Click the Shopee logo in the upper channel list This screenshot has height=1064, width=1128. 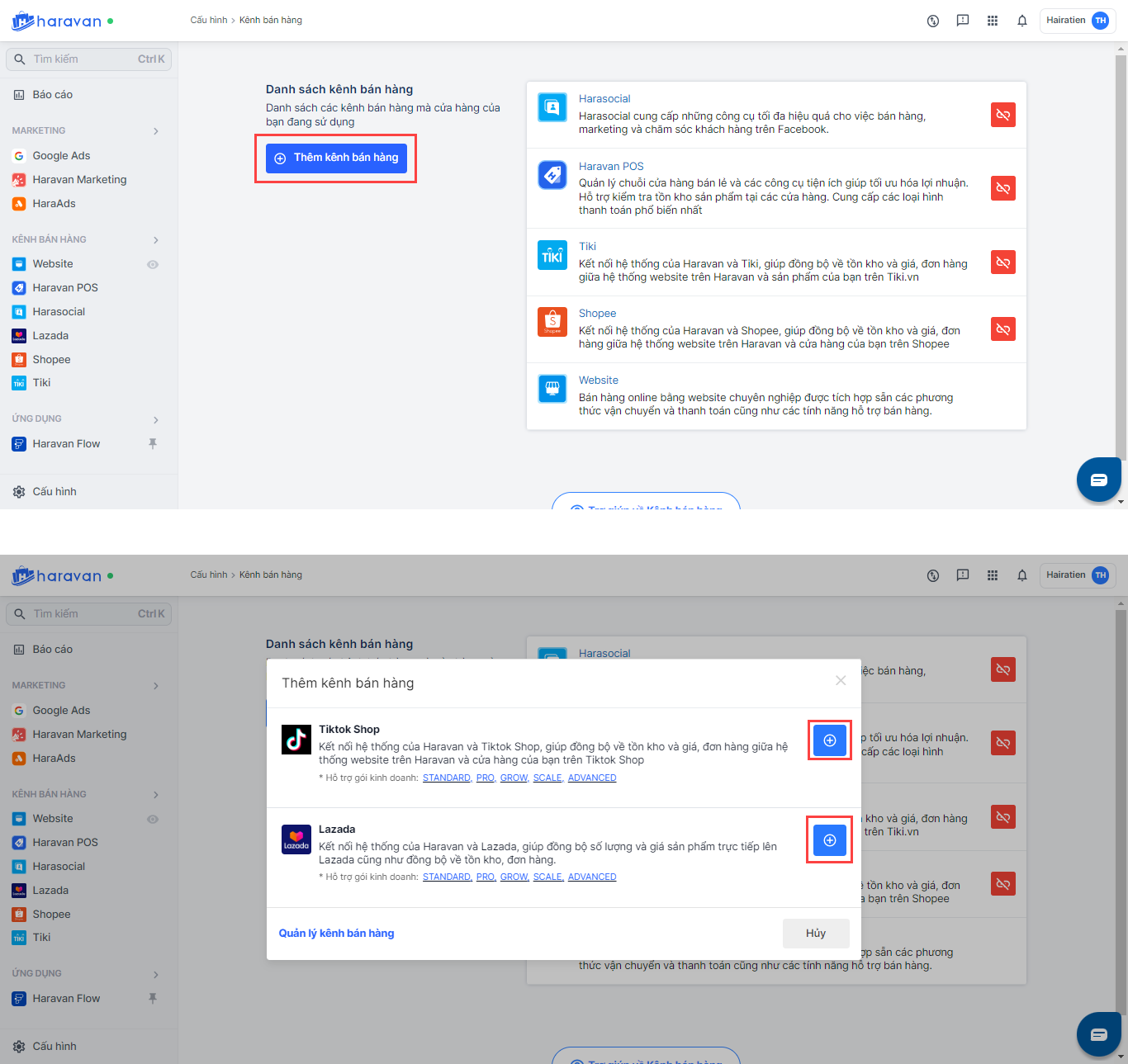pyautogui.click(x=552, y=322)
